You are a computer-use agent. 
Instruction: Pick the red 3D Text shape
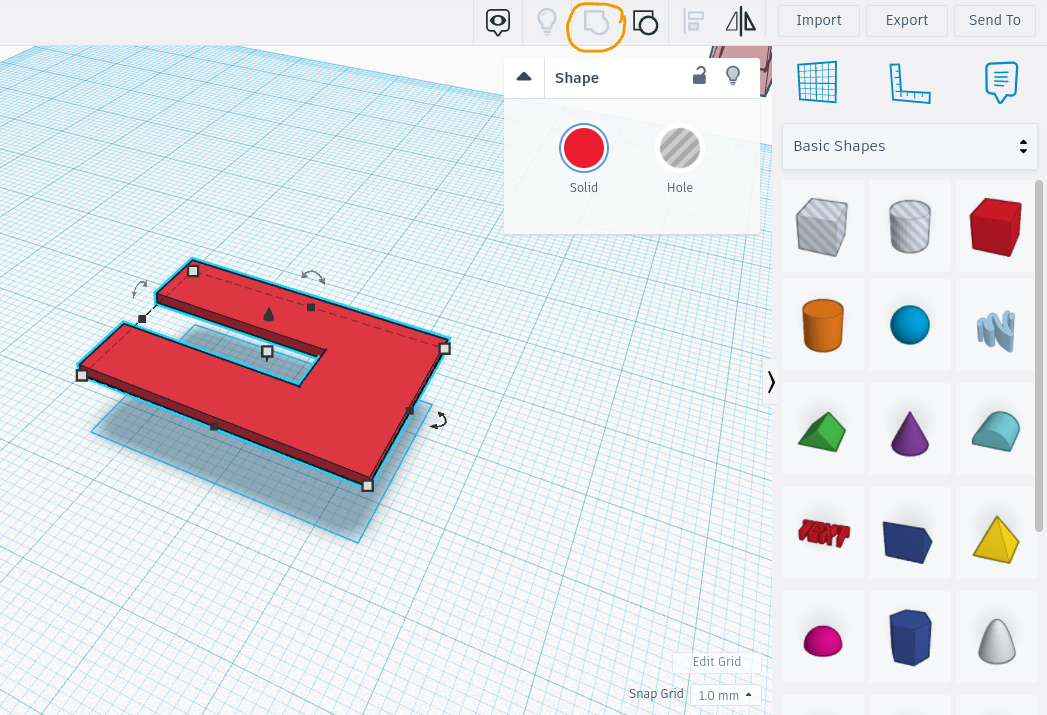coord(823,533)
